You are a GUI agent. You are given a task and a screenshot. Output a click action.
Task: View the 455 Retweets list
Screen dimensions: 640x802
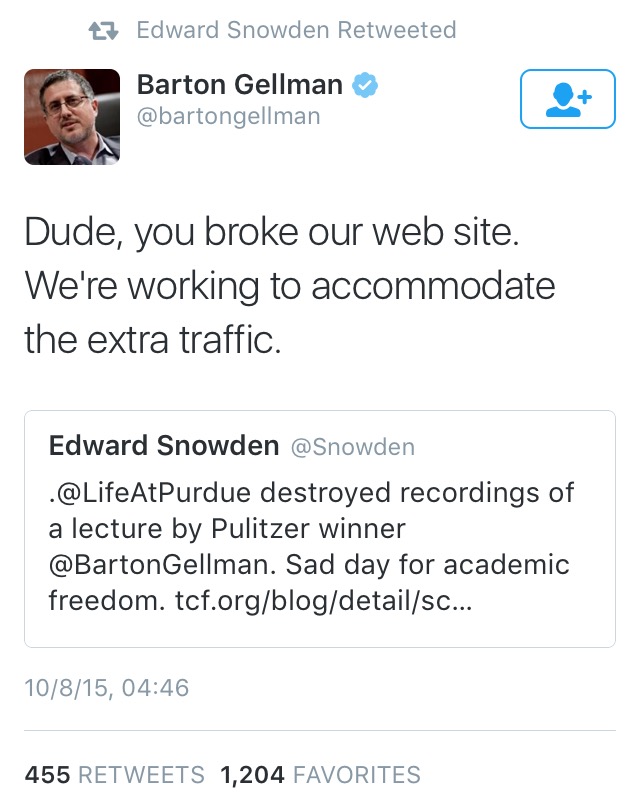114,775
